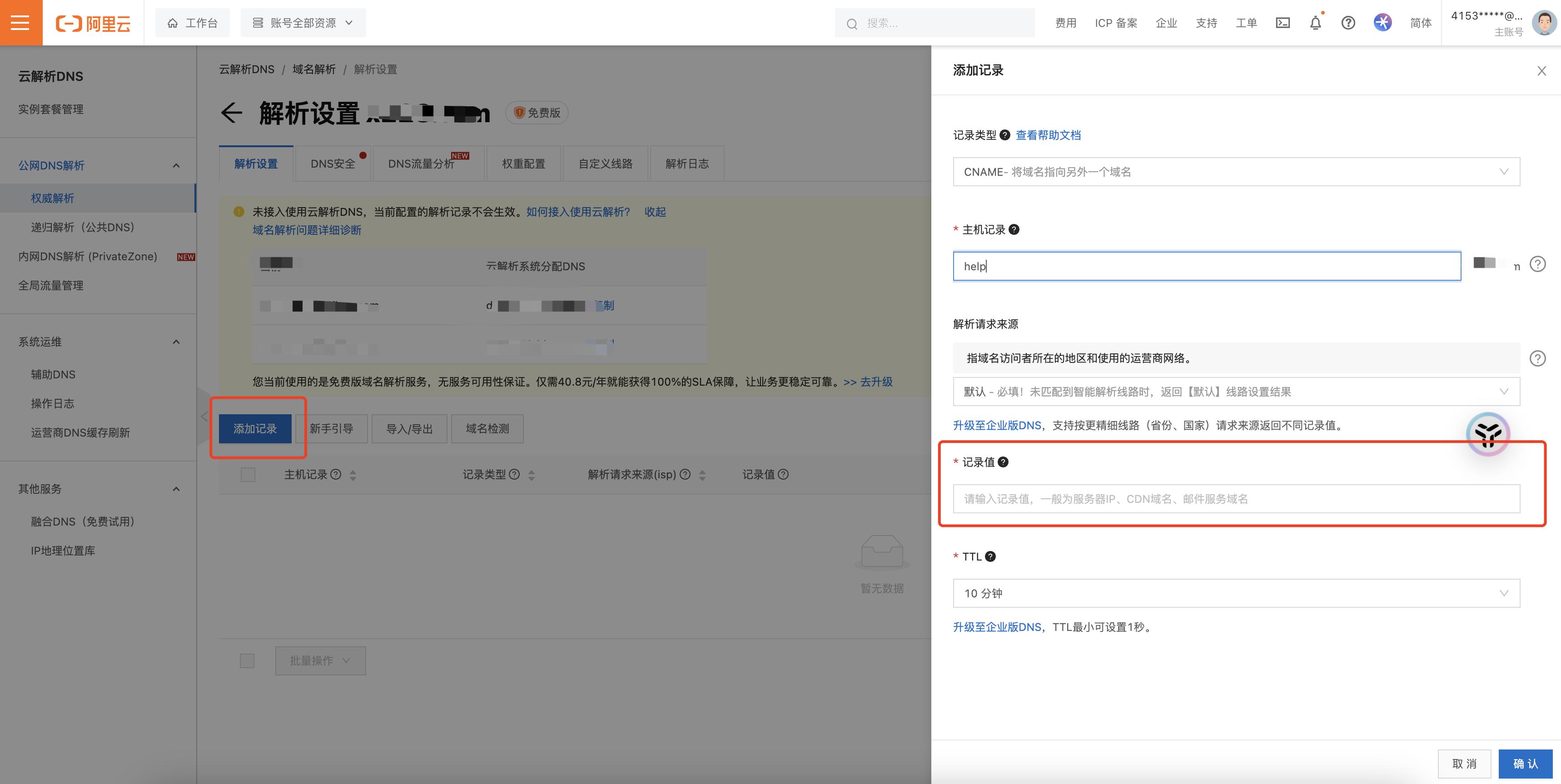Open the 工单 menu item
The width and height of the screenshot is (1561, 784).
1247,22
